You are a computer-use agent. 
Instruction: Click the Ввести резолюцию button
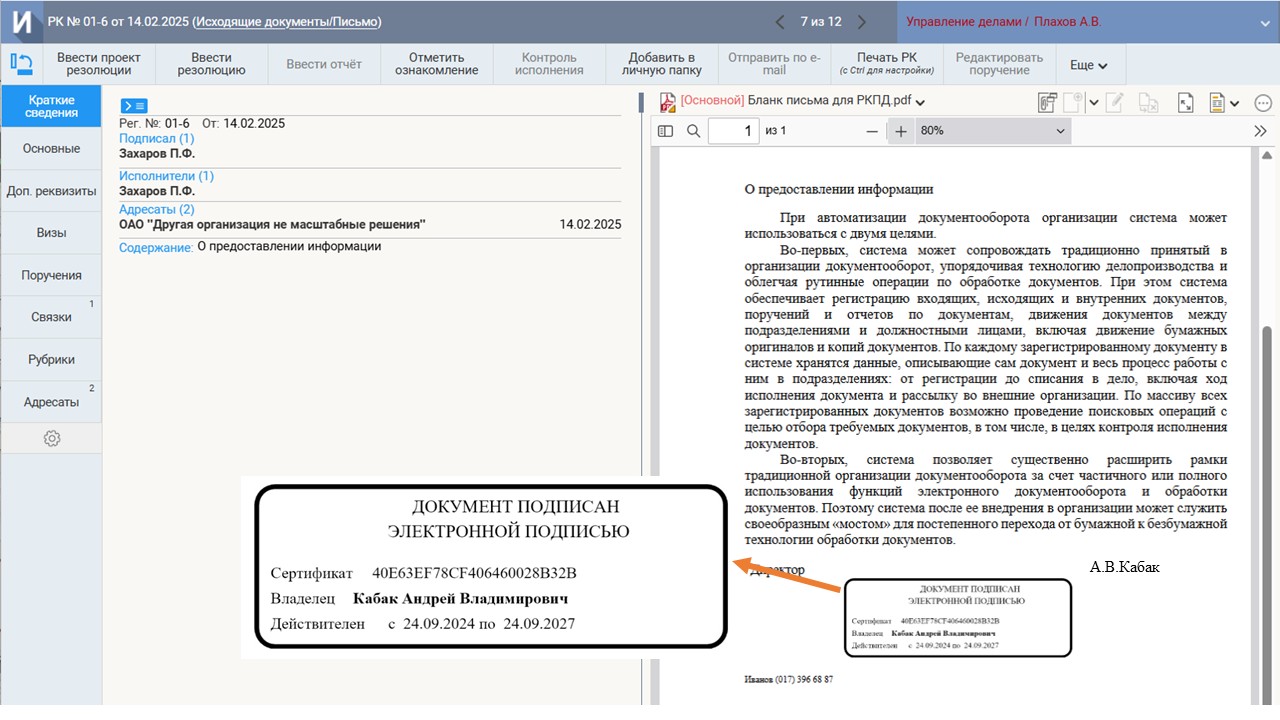211,64
